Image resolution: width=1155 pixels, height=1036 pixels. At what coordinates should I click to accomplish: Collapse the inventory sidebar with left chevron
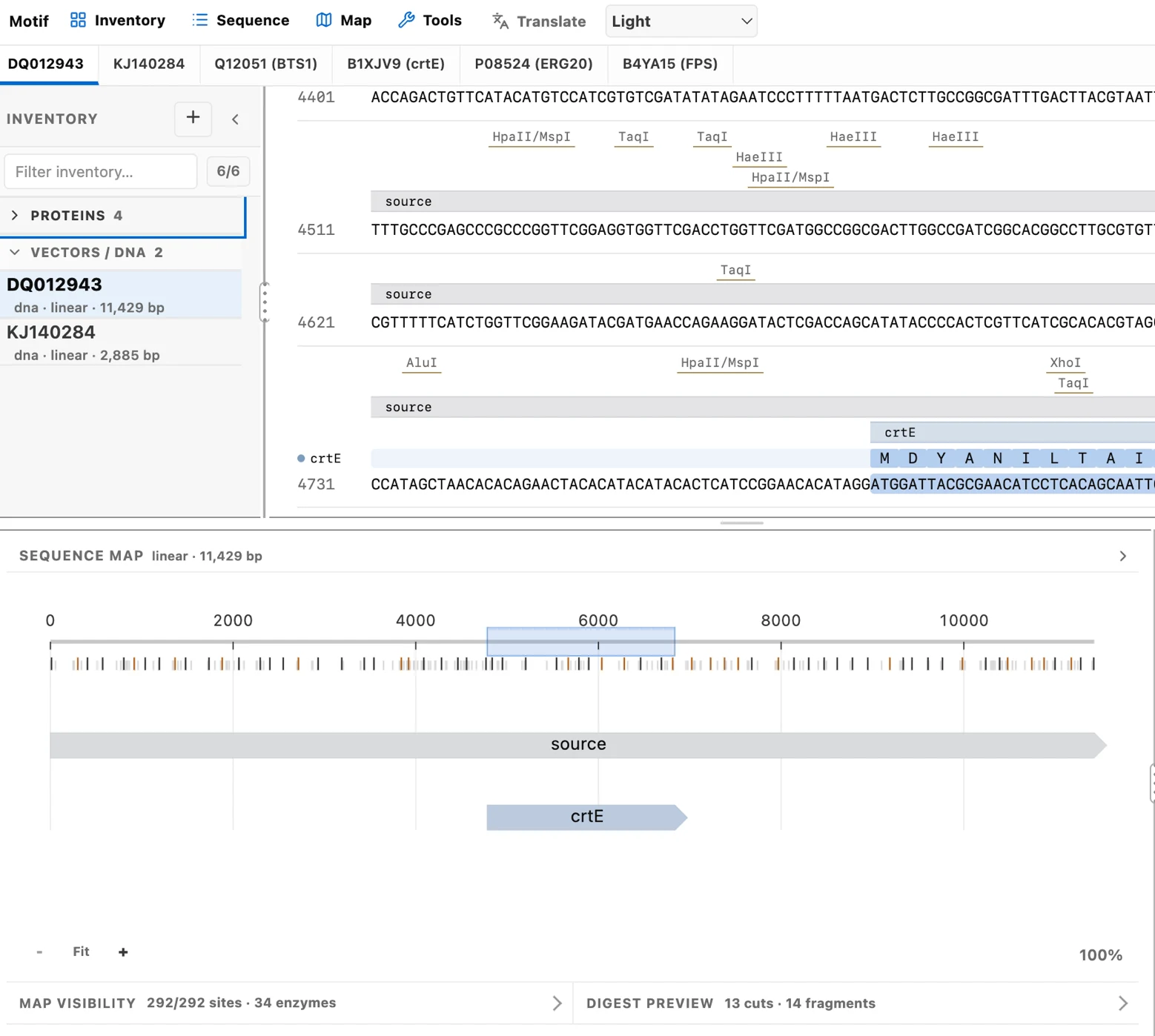click(235, 119)
